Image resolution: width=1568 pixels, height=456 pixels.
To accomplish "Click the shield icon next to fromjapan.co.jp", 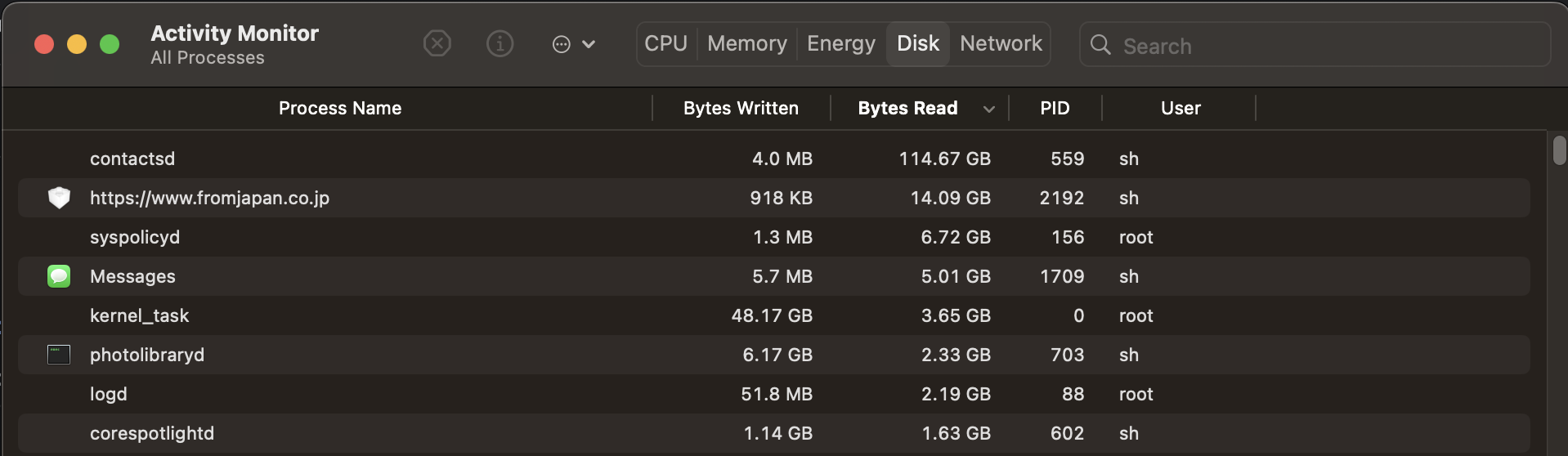I will click(x=59, y=198).
